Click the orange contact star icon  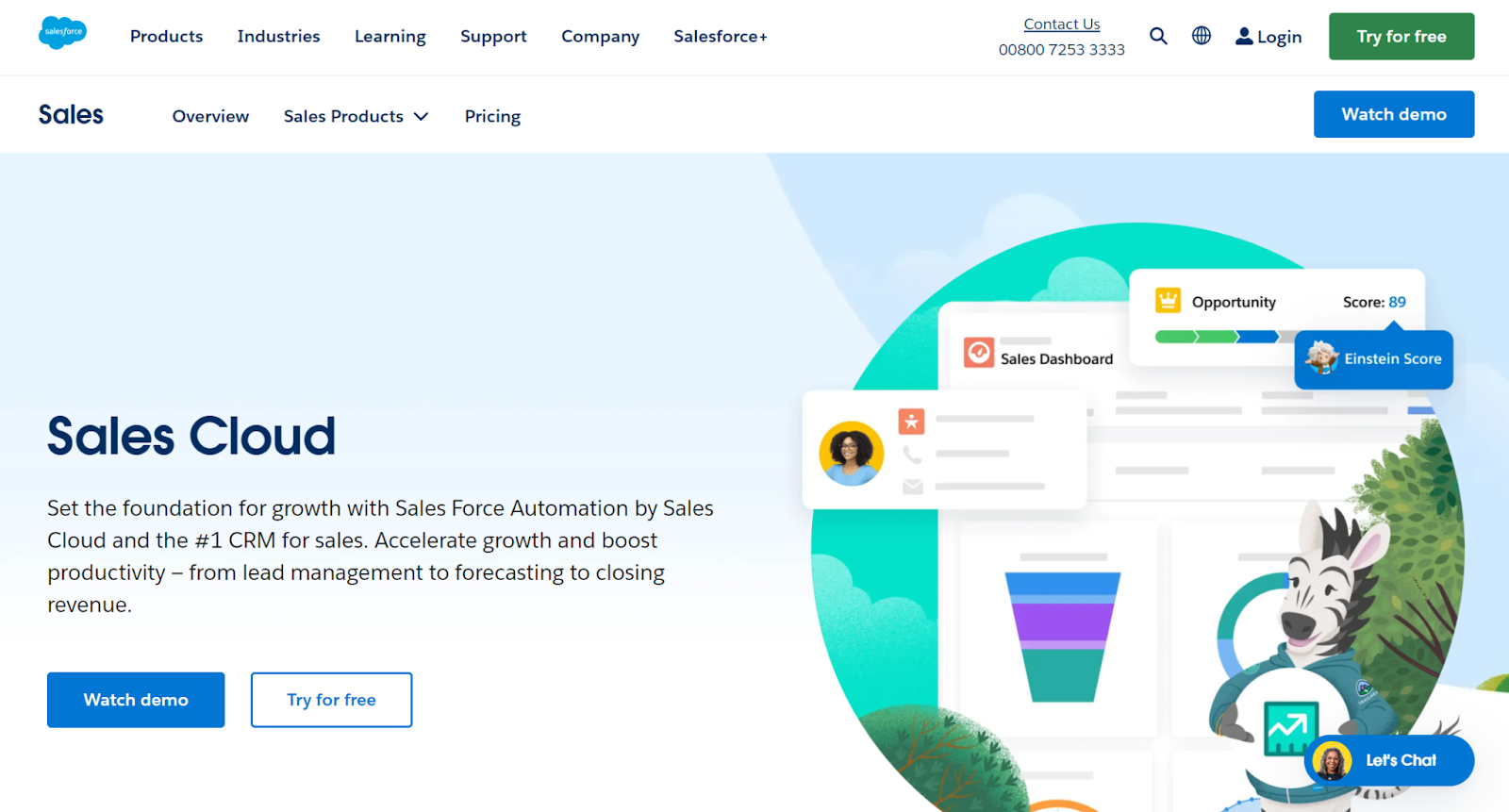(x=911, y=422)
